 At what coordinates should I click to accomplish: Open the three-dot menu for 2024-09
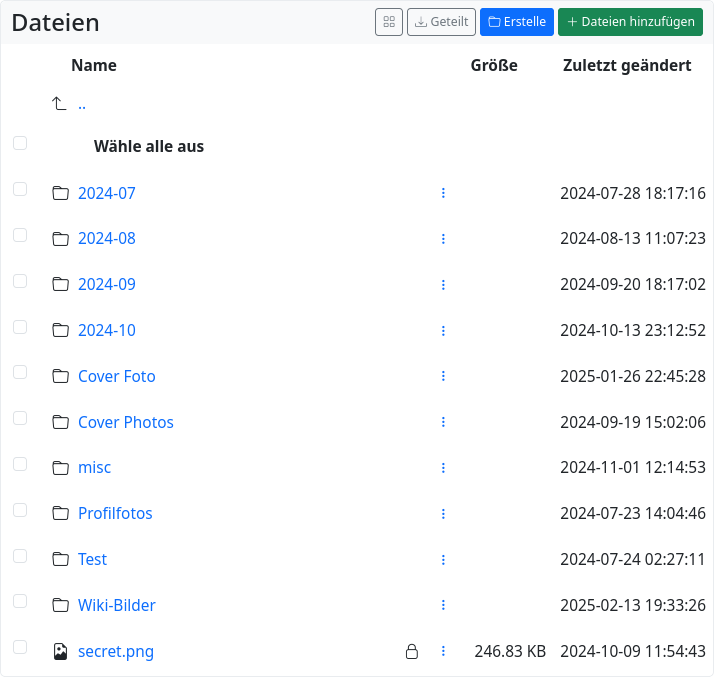443,285
